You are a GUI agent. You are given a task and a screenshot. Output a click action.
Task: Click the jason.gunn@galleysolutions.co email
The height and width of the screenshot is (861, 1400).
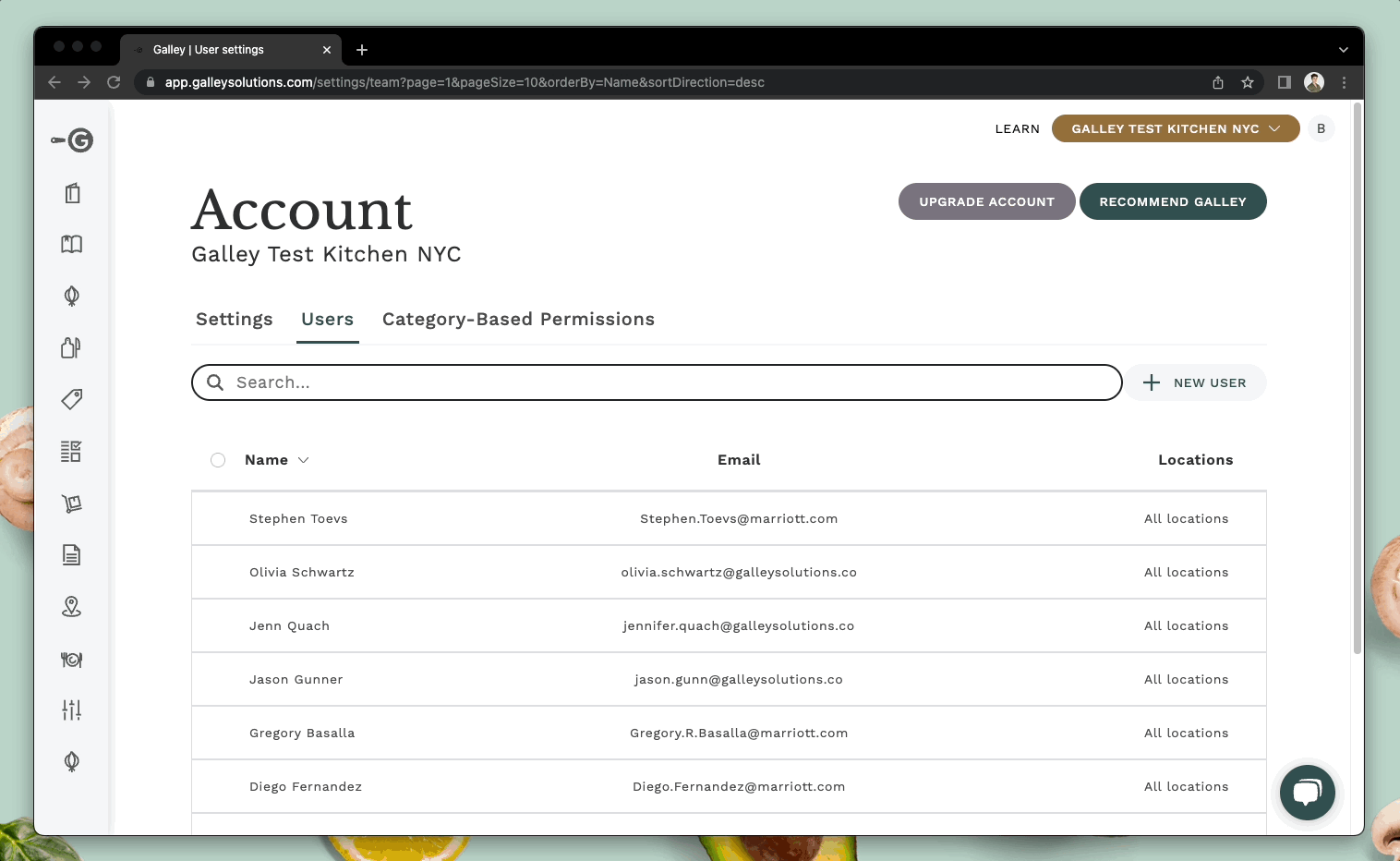pyautogui.click(x=739, y=679)
